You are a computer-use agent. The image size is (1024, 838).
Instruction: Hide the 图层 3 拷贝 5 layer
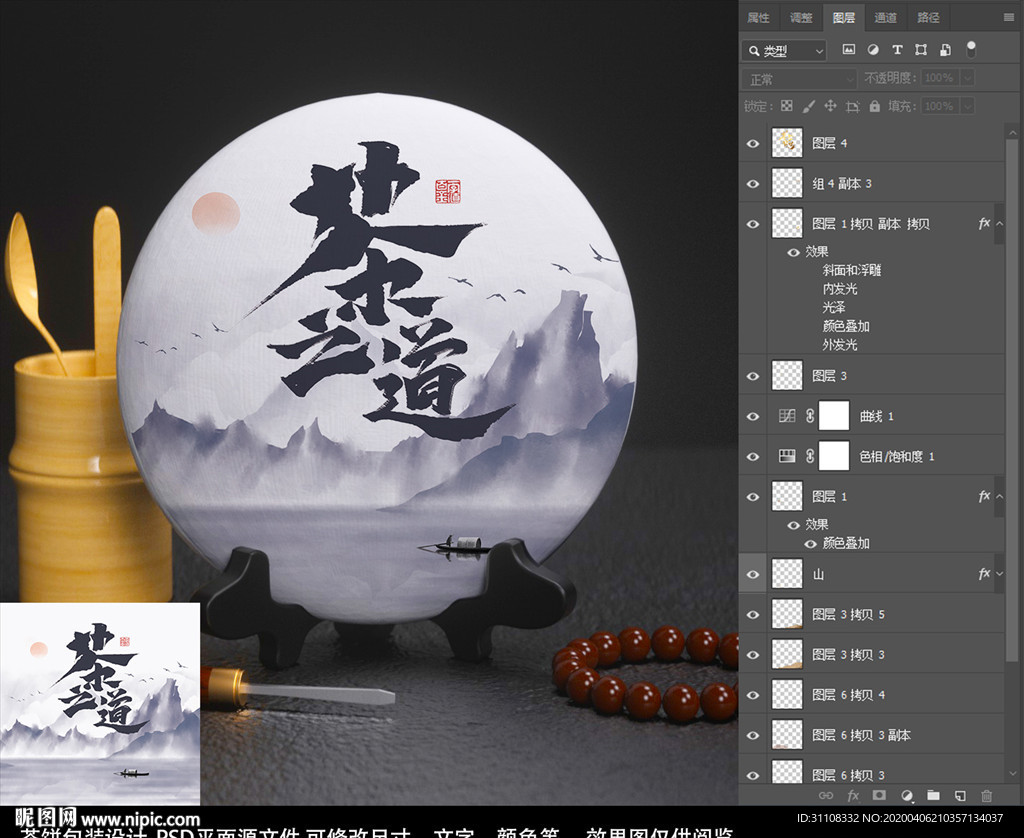tap(752, 615)
